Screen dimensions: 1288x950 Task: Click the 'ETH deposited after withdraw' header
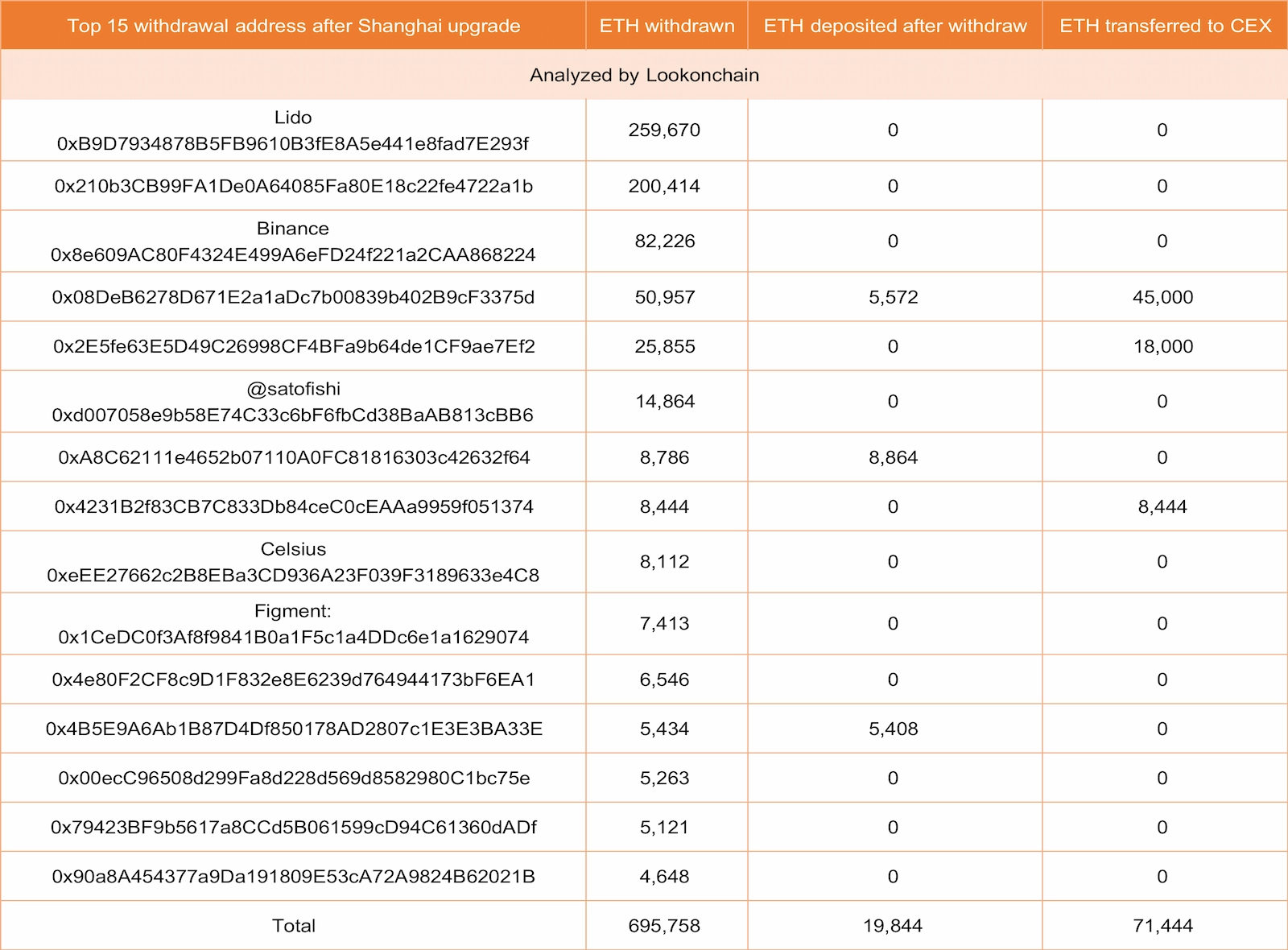coord(894,26)
